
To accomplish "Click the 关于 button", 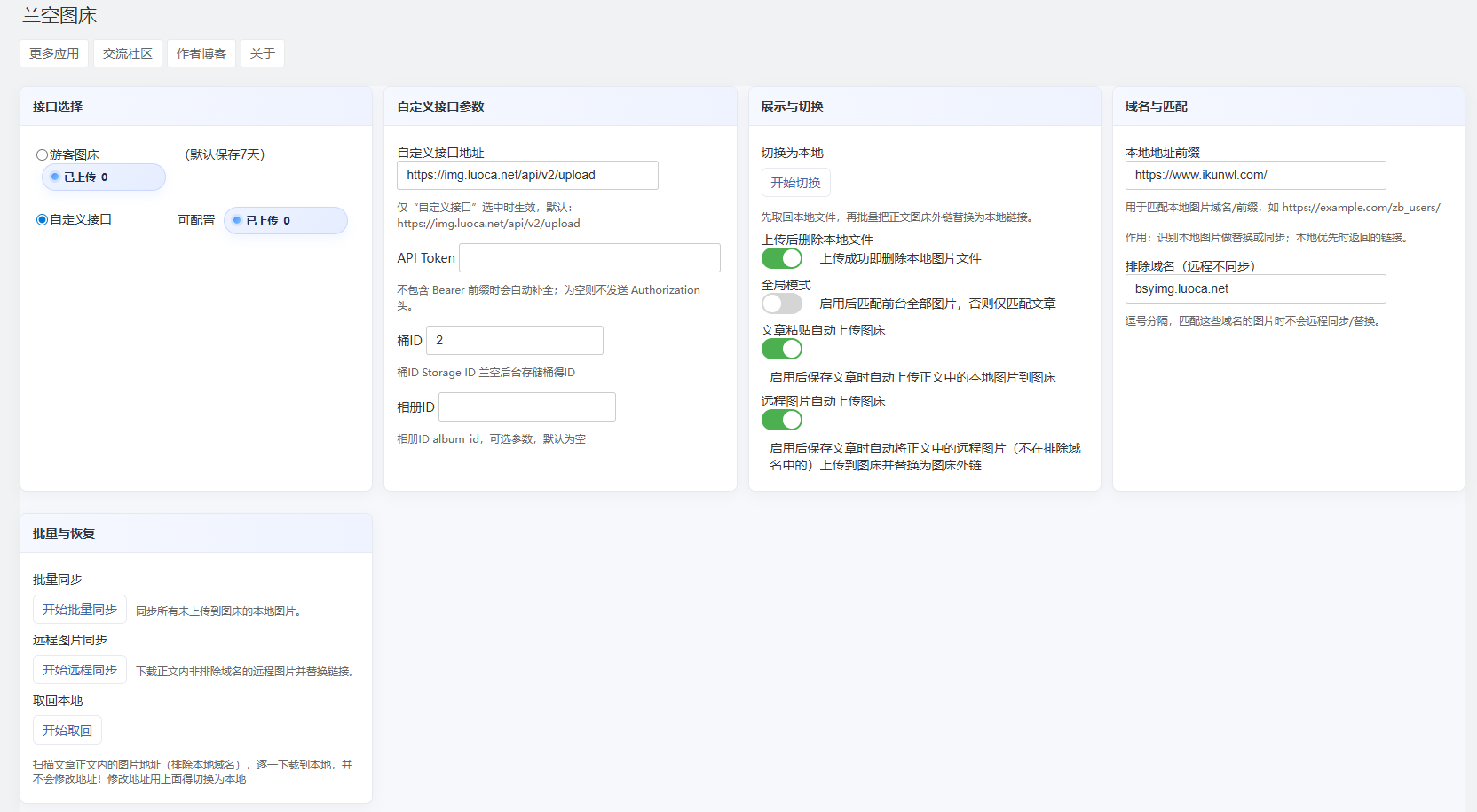I will coord(263,53).
